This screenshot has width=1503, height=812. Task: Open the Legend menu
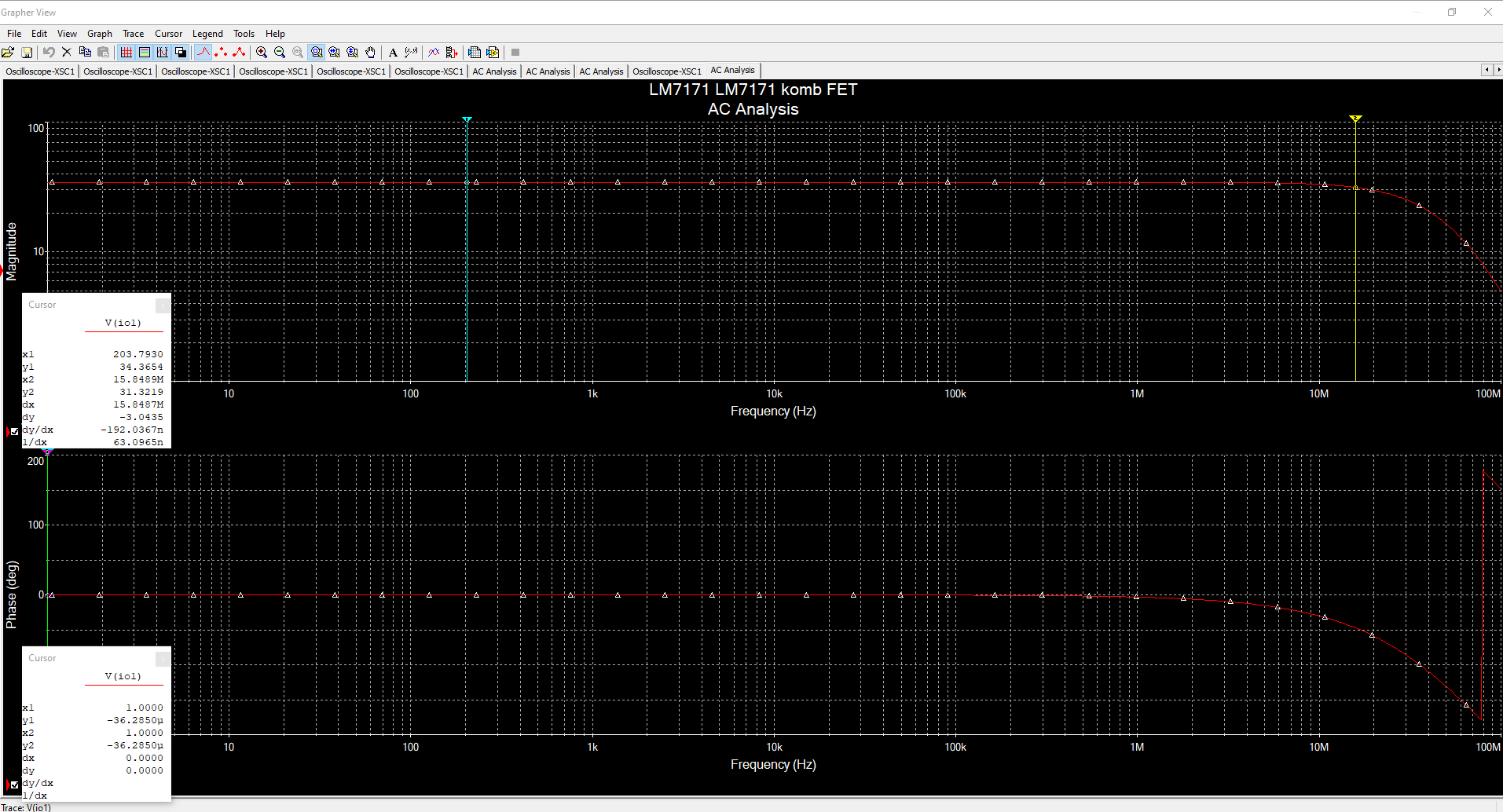coord(207,34)
